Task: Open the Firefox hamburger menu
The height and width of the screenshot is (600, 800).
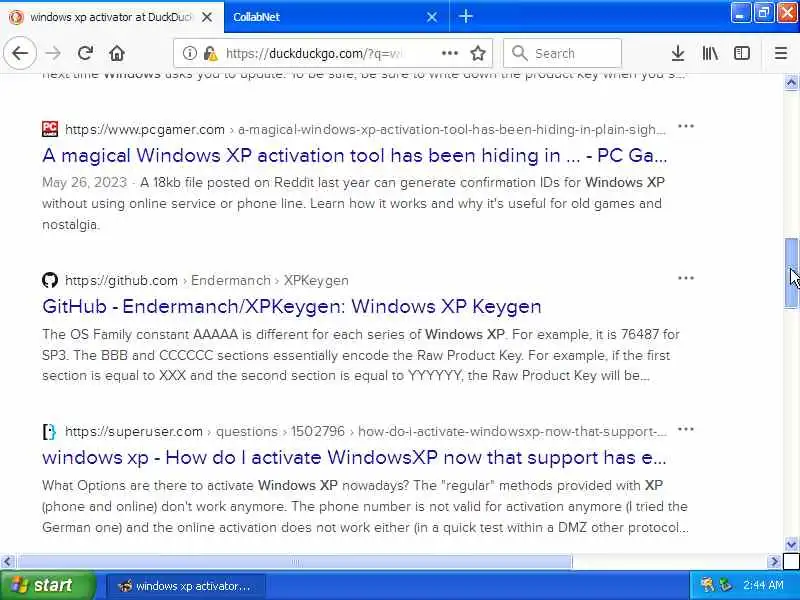Action: coord(781,53)
